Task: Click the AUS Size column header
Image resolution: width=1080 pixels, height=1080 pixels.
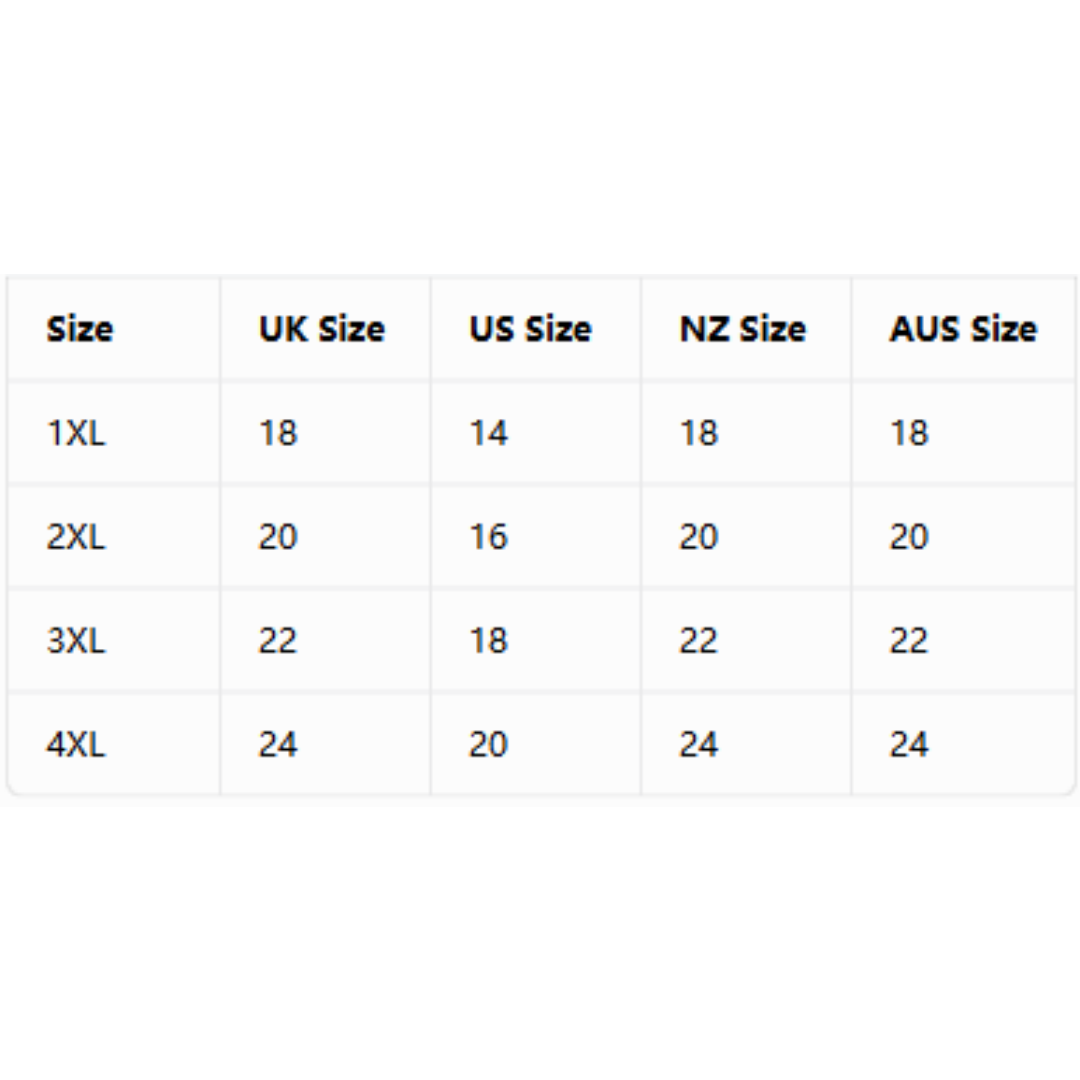Action: click(x=963, y=329)
